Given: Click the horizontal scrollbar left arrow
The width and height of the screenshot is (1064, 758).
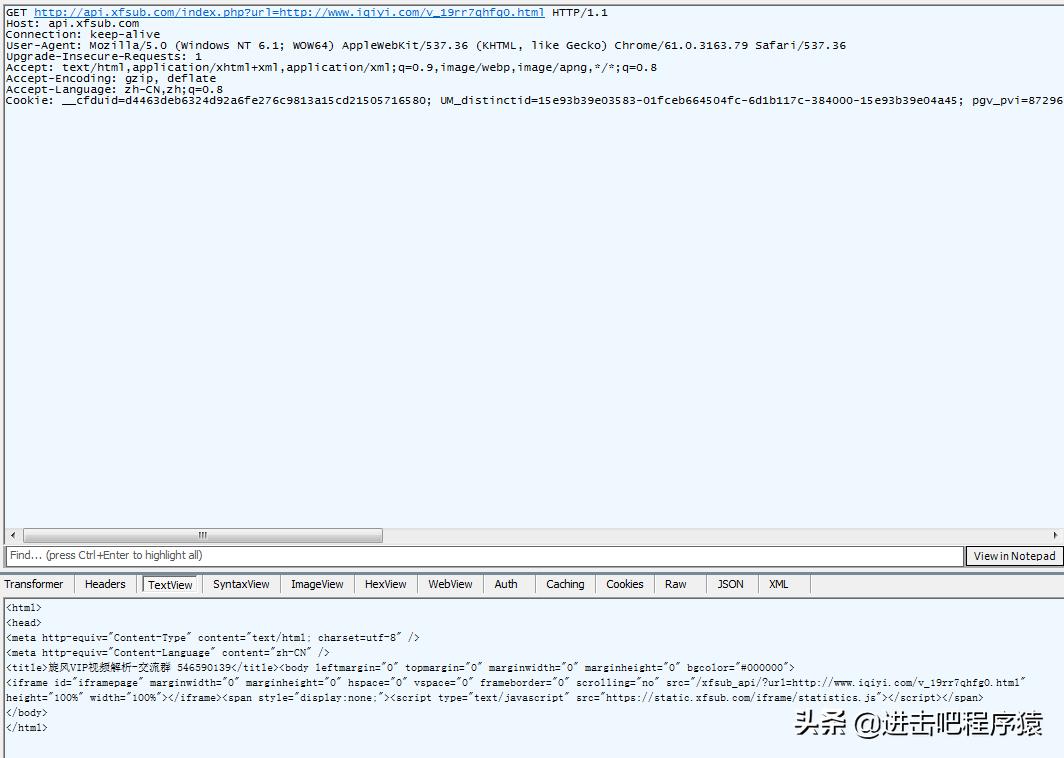Looking at the screenshot, I should tap(13, 535).
